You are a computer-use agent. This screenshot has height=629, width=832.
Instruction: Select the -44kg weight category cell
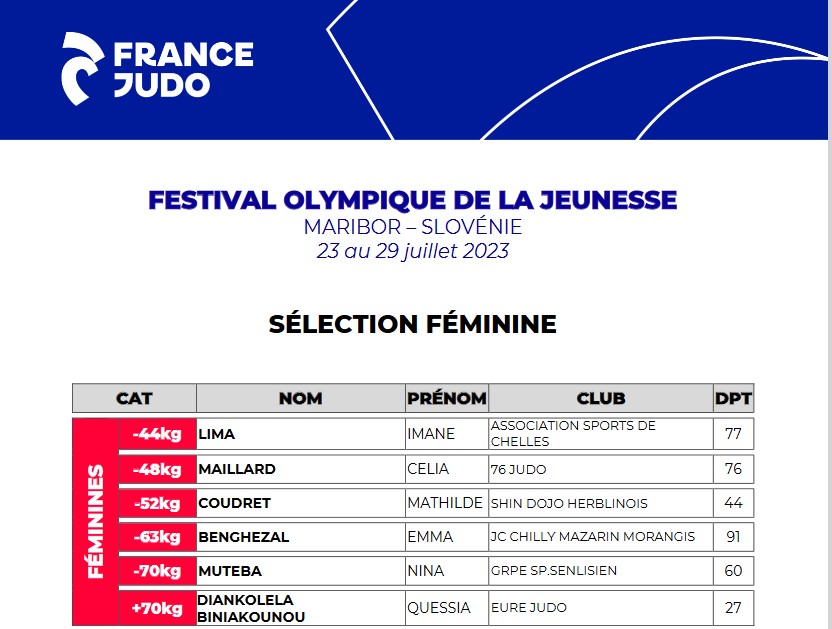[x=157, y=434]
